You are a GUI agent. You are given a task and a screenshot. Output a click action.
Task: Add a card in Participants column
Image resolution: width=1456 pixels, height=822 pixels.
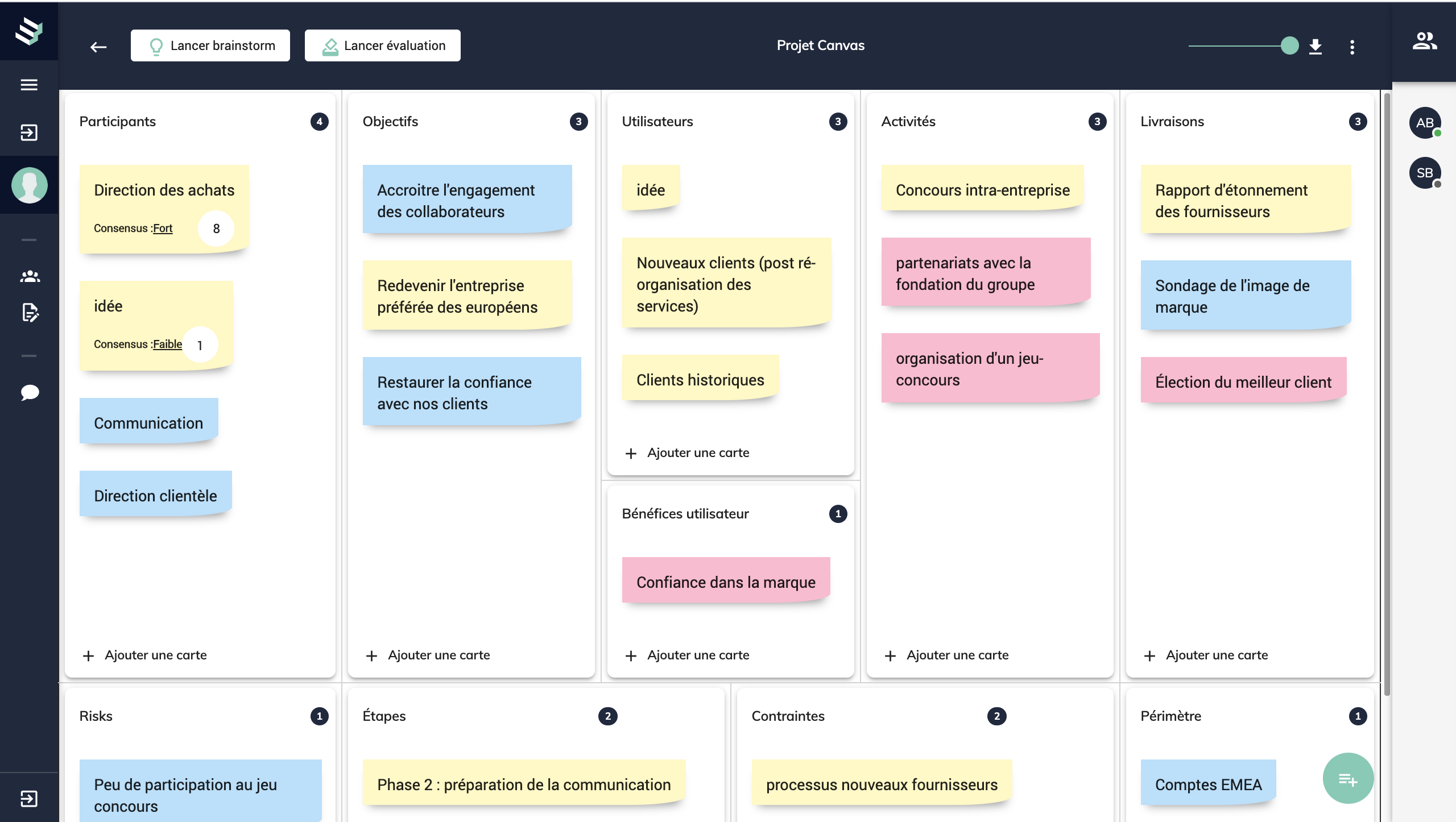coord(144,655)
